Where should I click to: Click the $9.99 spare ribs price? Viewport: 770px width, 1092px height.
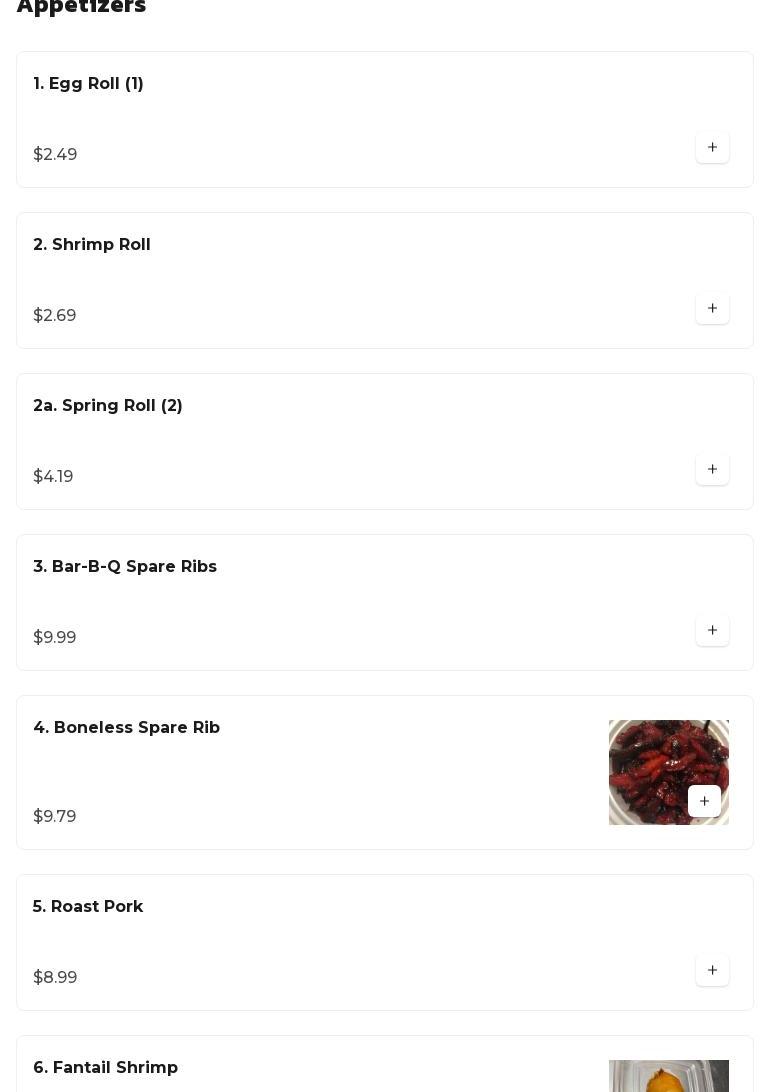tap(55, 638)
